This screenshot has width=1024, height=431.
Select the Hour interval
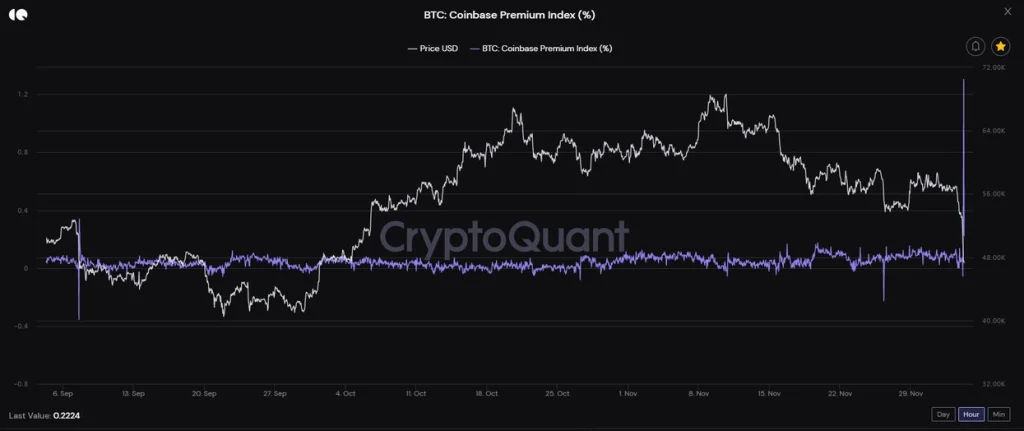click(x=970, y=414)
